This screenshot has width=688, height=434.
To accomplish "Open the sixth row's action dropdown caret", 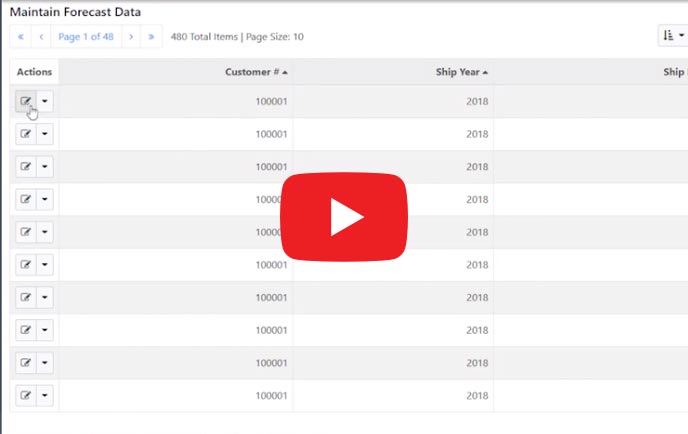I will (45, 265).
